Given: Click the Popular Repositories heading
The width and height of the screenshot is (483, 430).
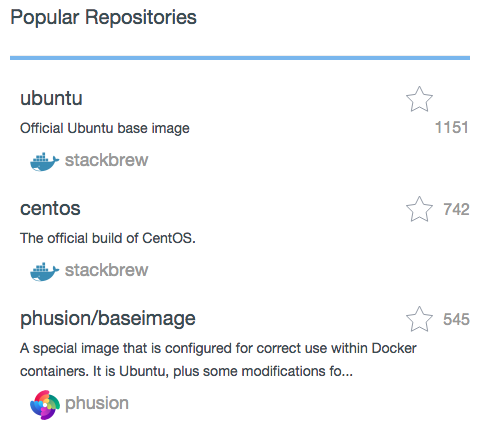Looking at the screenshot, I should tap(103, 17).
